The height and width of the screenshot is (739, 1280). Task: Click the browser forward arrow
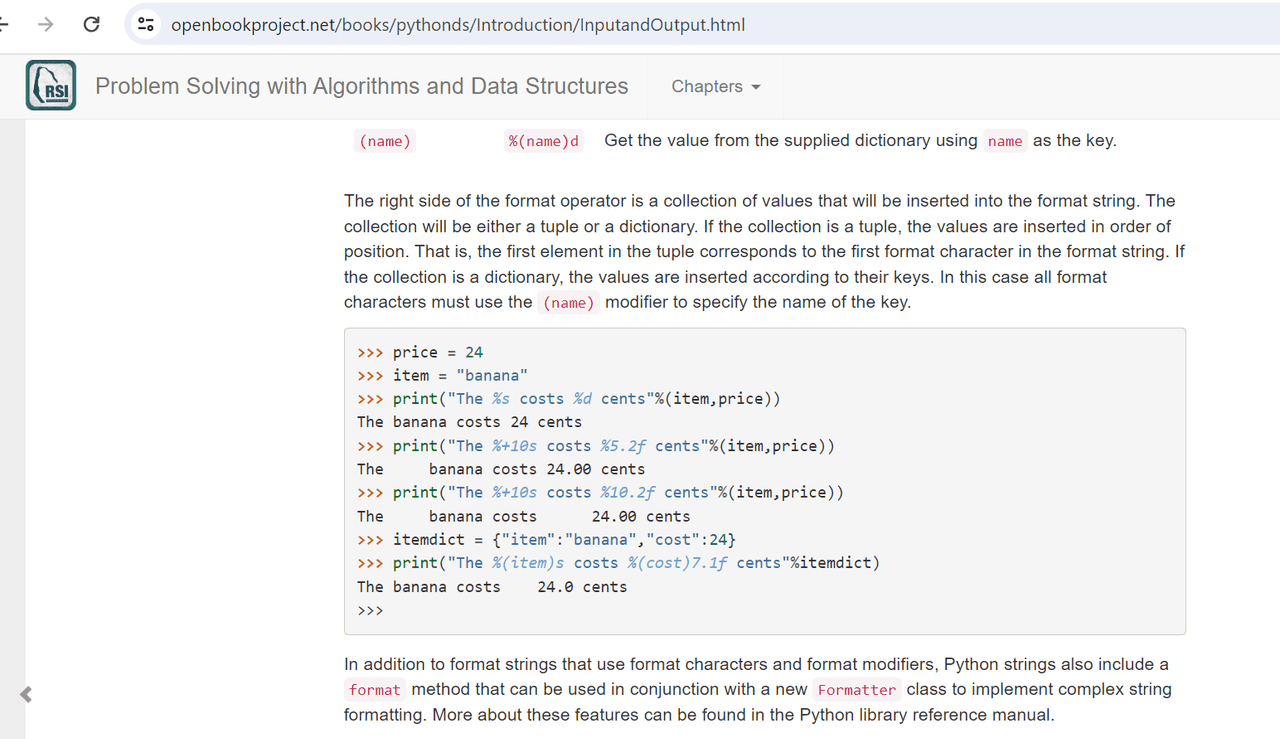pos(45,25)
